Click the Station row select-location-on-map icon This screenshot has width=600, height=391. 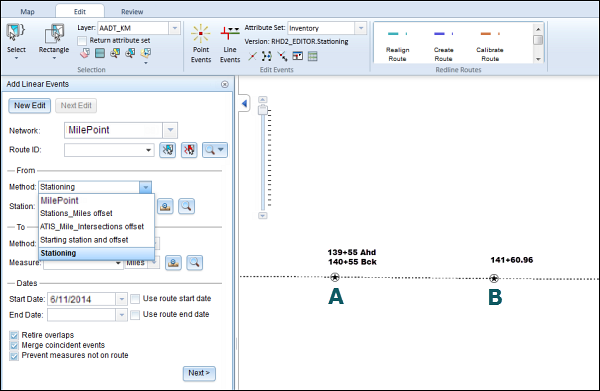(165, 206)
